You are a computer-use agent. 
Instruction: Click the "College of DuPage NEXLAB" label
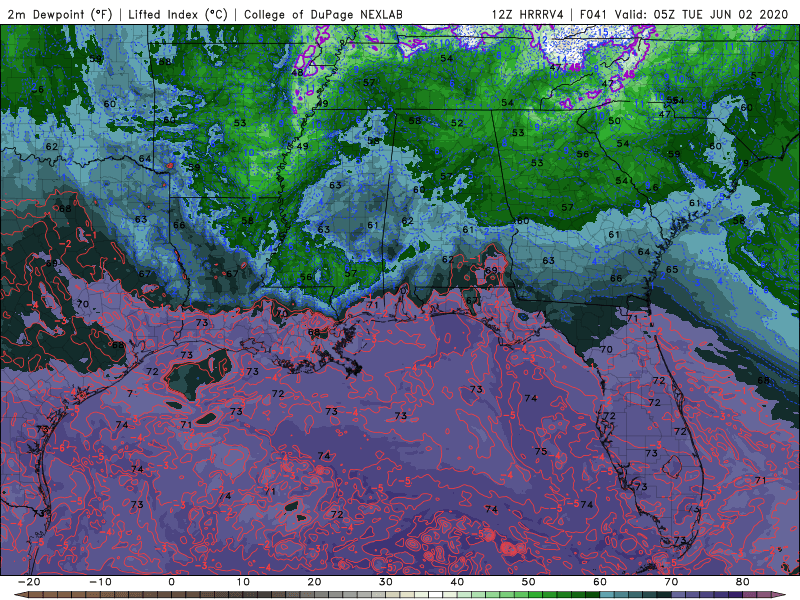(323, 14)
